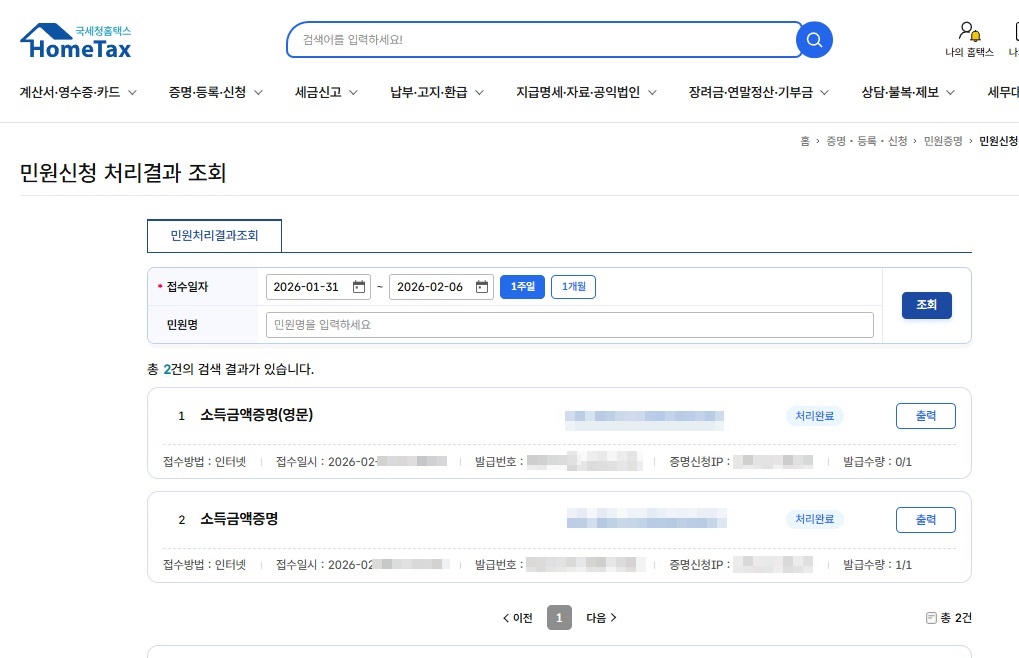Expand the 세금신고 menu dropdown
This screenshot has height=658, width=1019.
(318, 91)
